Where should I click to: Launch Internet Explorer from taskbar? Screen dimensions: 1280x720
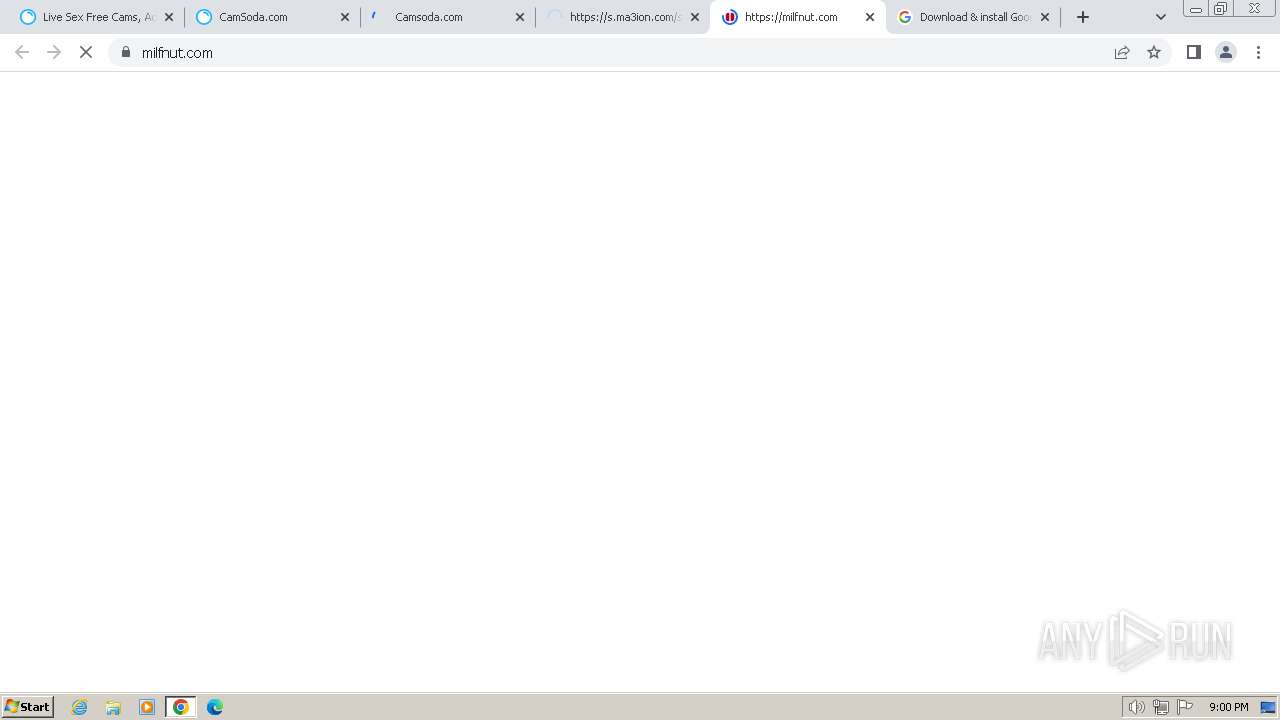pos(80,707)
